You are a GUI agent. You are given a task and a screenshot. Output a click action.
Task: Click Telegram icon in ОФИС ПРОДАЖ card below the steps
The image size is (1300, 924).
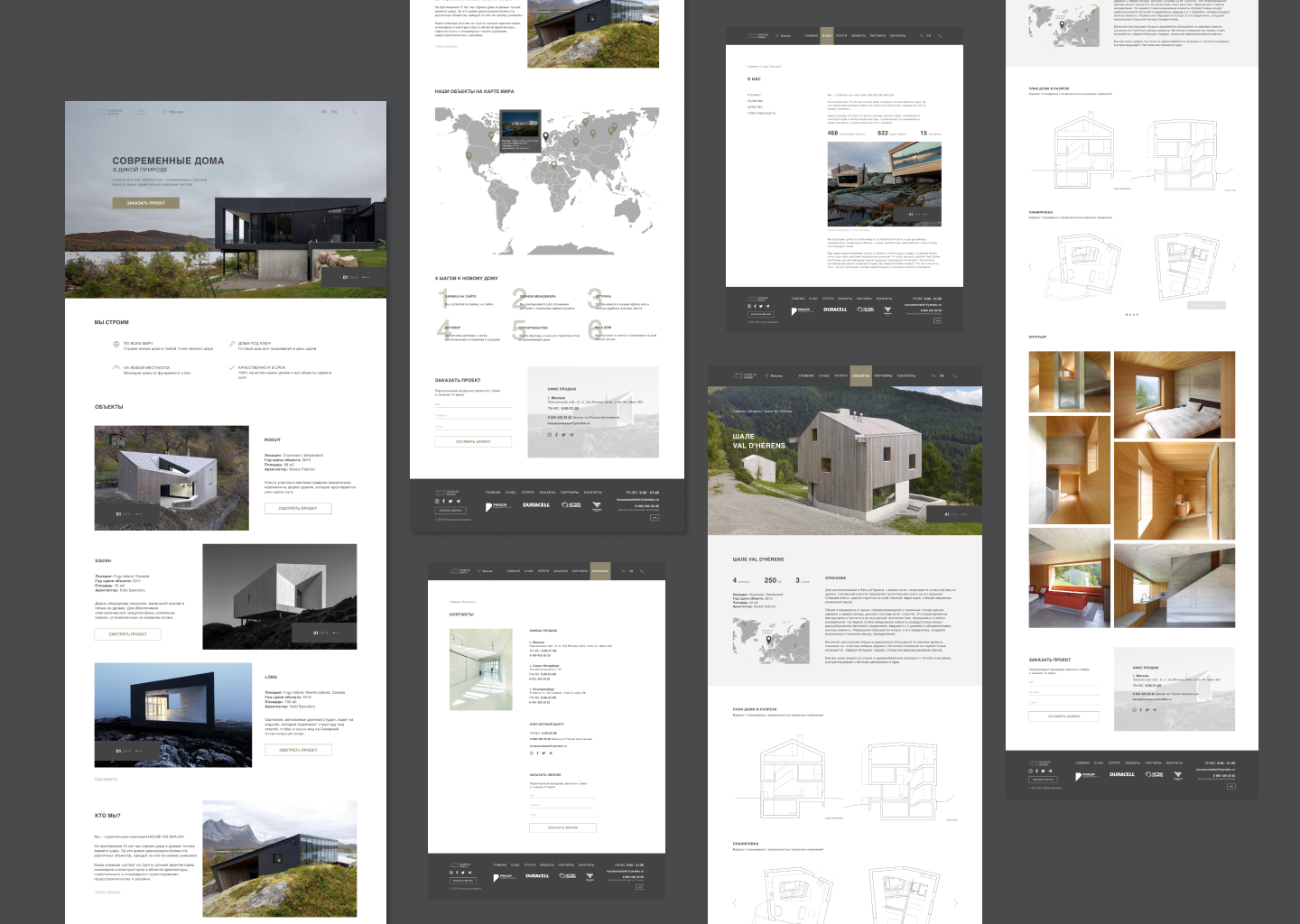[x=571, y=435]
